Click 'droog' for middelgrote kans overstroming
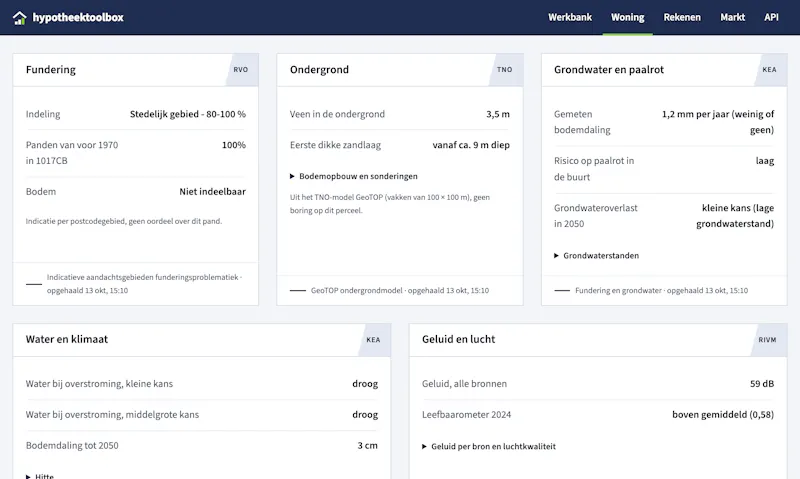 point(365,415)
